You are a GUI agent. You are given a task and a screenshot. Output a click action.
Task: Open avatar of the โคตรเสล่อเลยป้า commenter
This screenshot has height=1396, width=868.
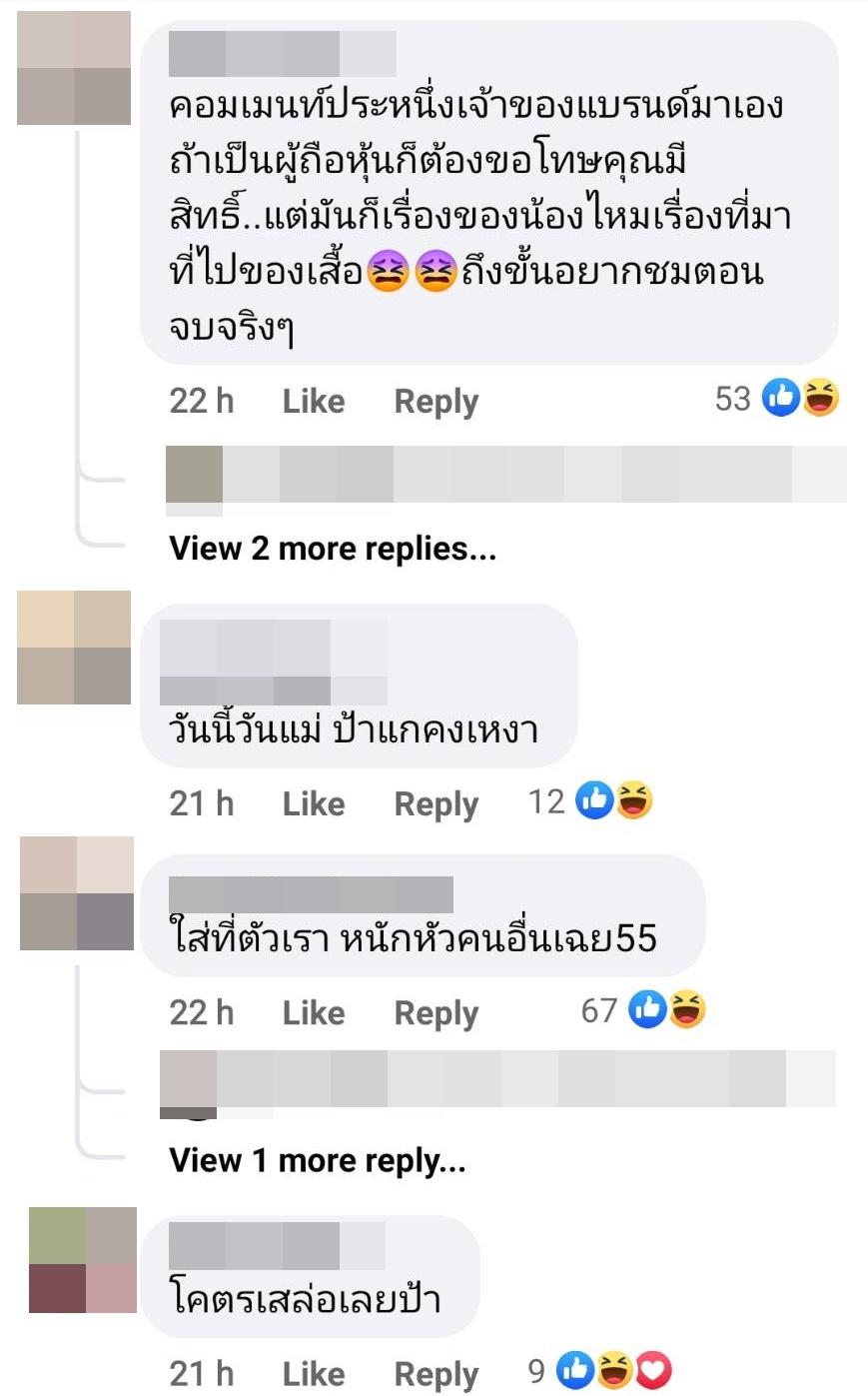tap(82, 1260)
